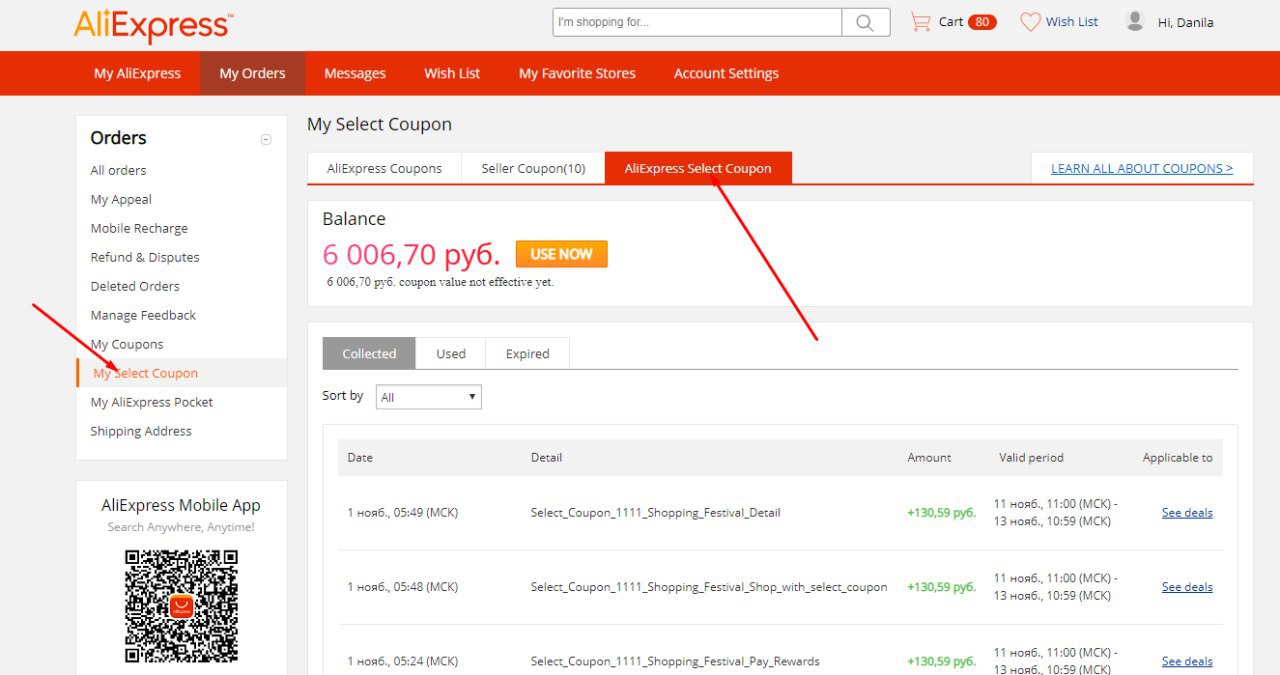Screen dimensions: 1280x675
Task: Open Deleted Orders in sidebar
Action: (135, 286)
